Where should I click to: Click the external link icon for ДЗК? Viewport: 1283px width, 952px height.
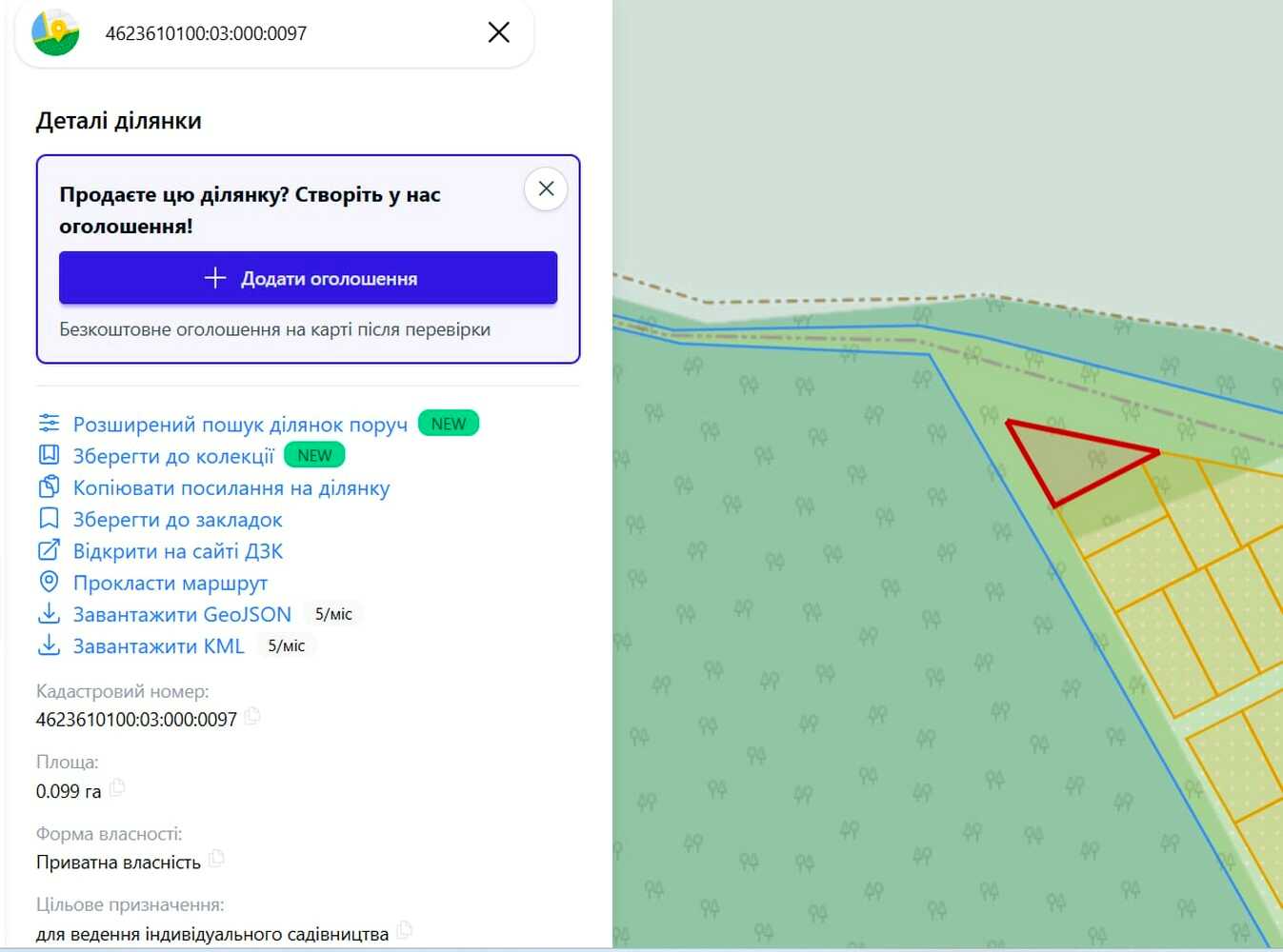click(x=49, y=550)
